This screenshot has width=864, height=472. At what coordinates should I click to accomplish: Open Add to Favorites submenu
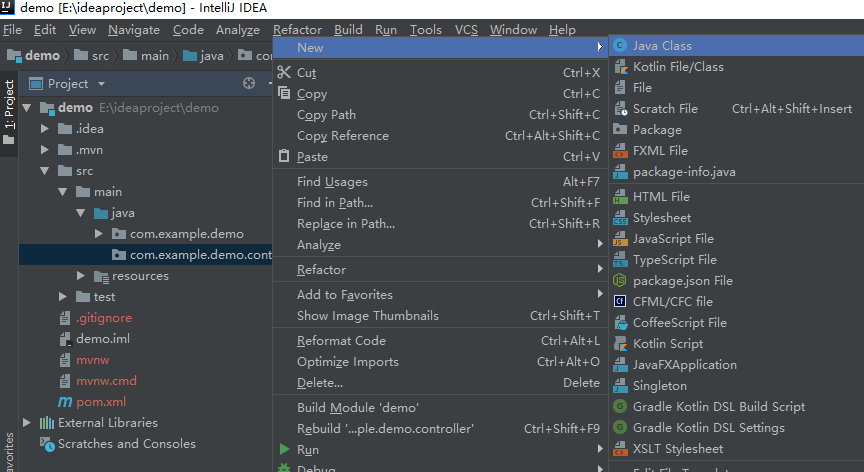[440, 295]
